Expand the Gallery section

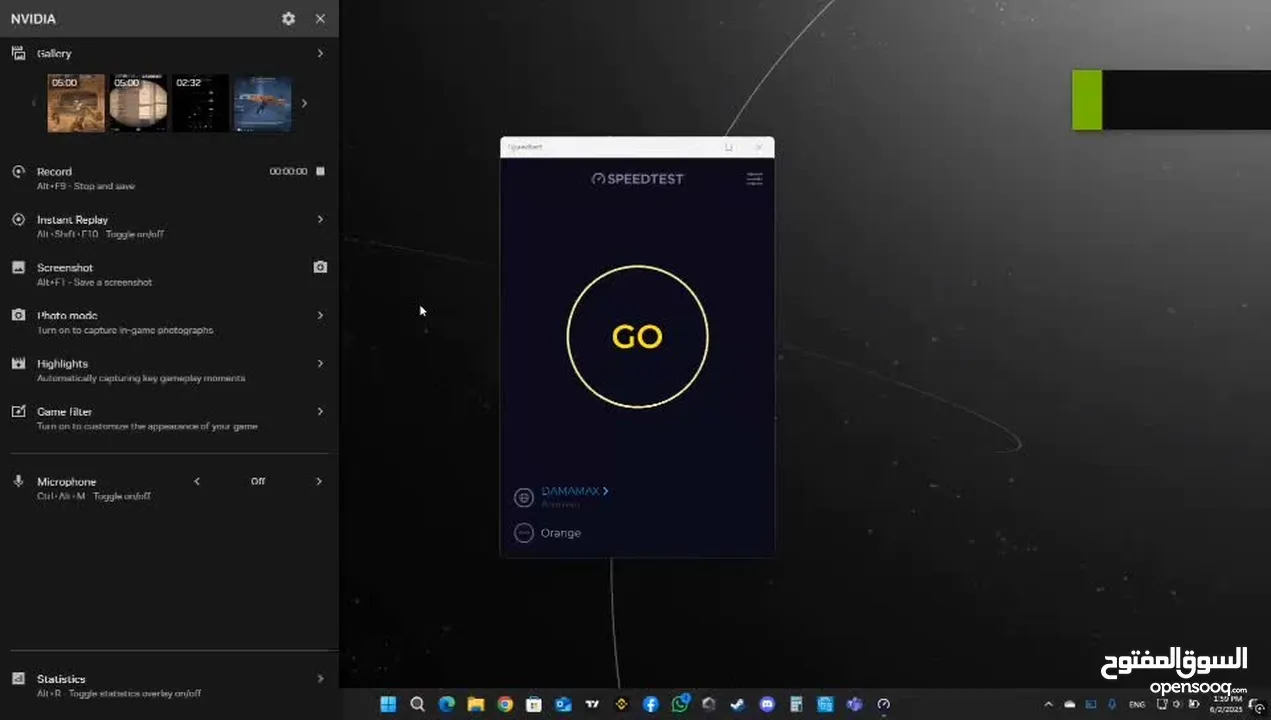[x=320, y=53]
